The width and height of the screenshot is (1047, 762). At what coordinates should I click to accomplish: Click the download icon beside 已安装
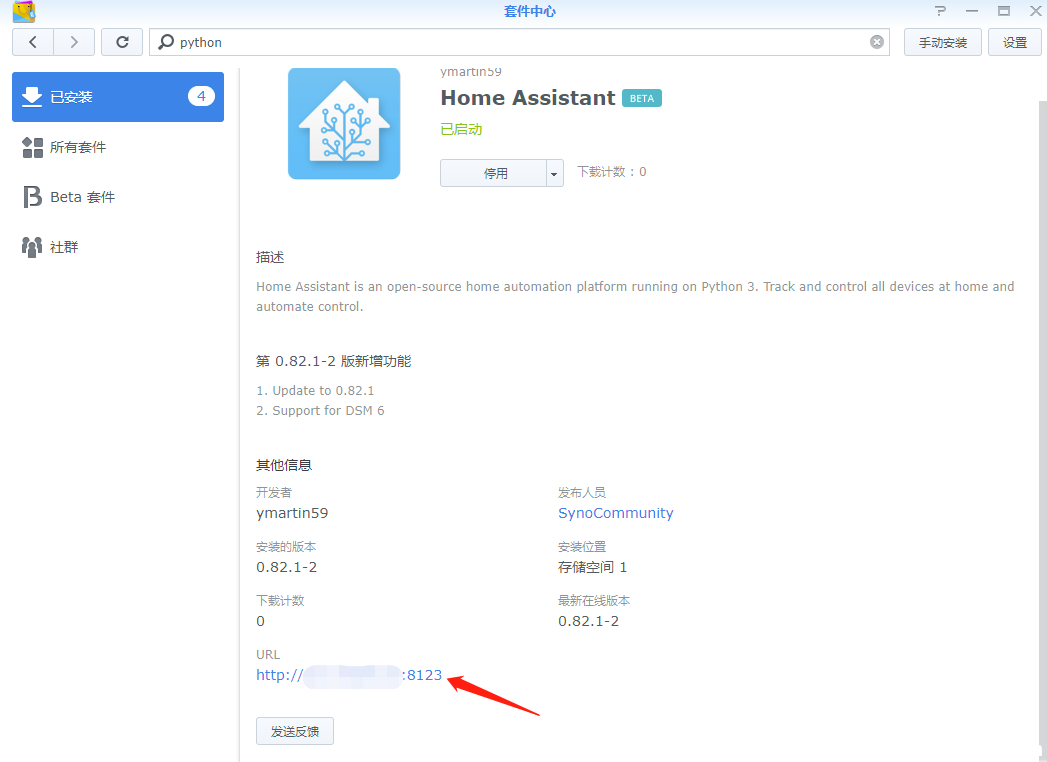click(31, 97)
